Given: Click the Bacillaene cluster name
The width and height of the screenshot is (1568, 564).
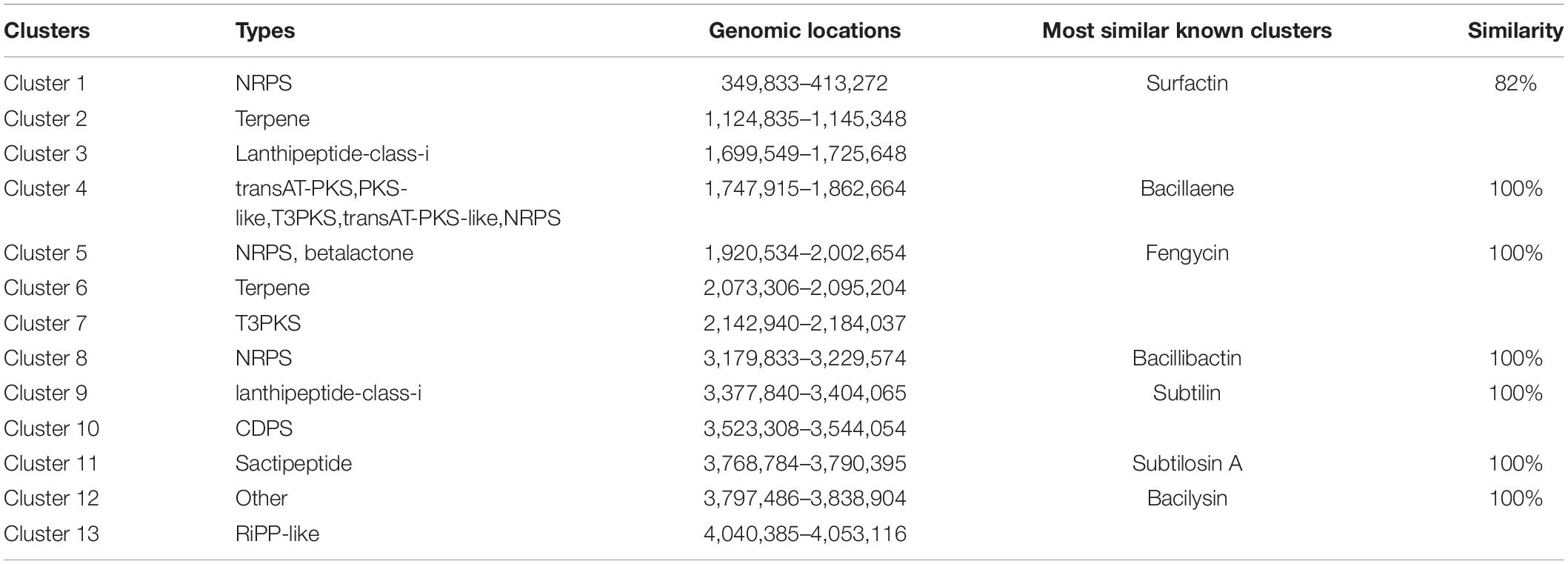Looking at the screenshot, I should [1187, 188].
